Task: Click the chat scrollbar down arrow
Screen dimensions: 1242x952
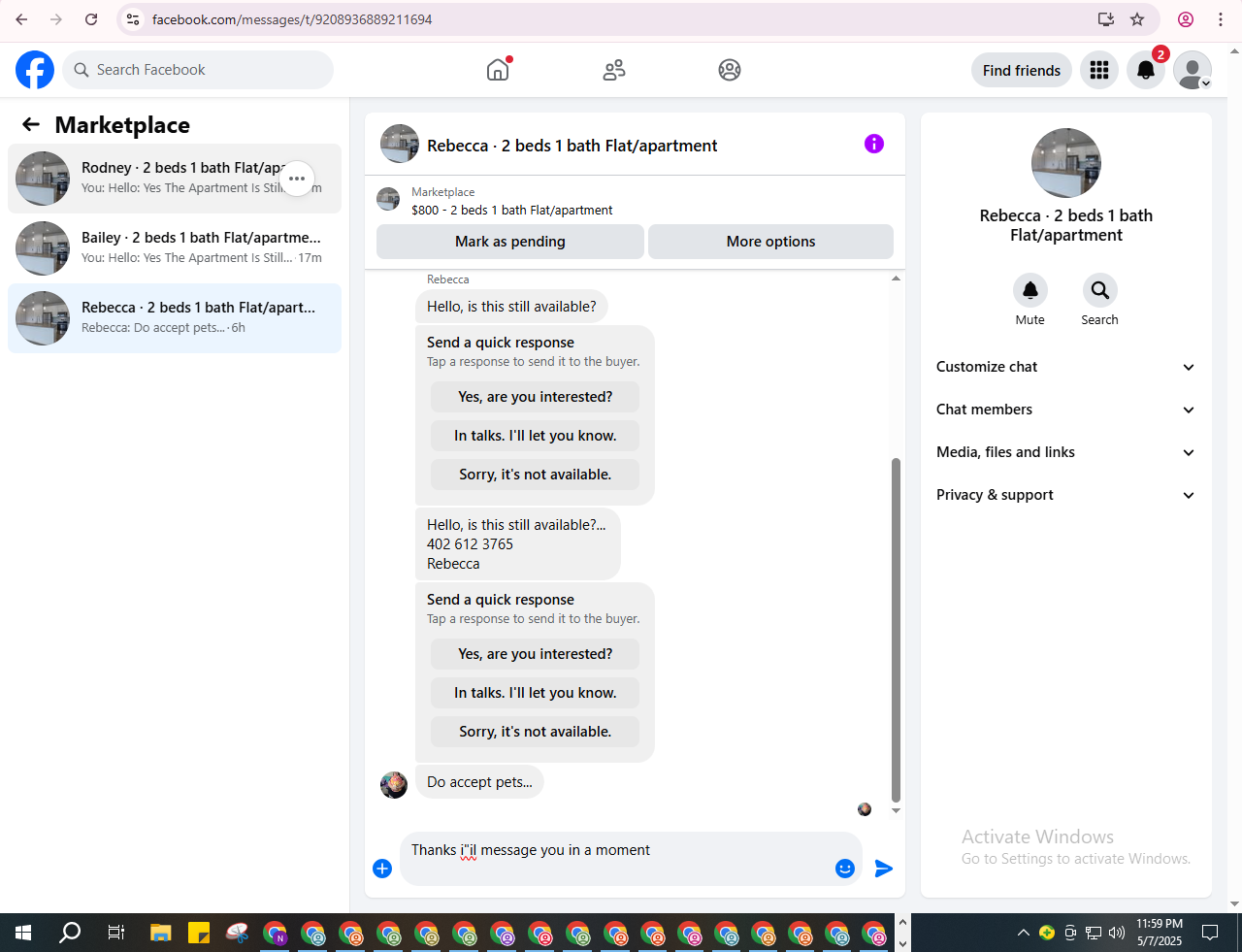Action: (896, 810)
